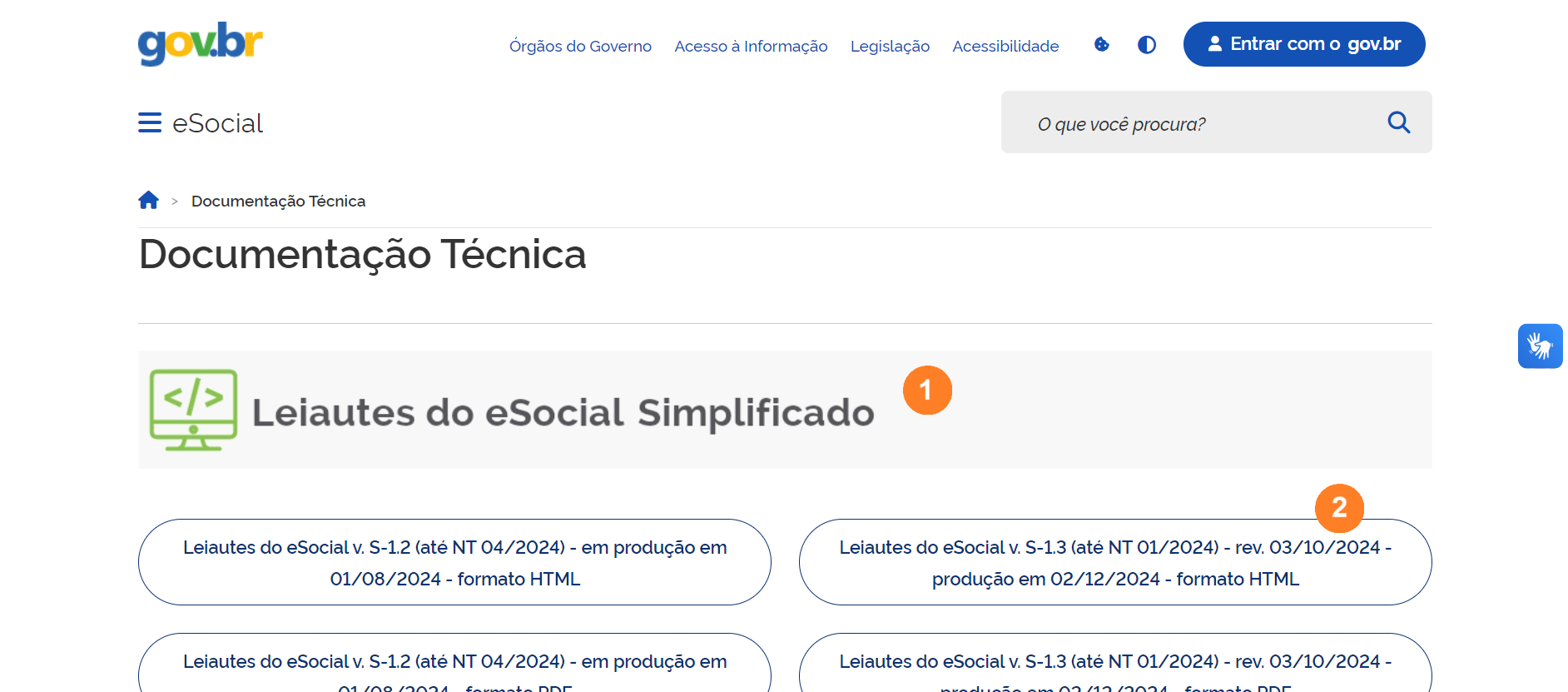Open Acesso à Informação link
The height and width of the screenshot is (692, 1568).
point(751,47)
